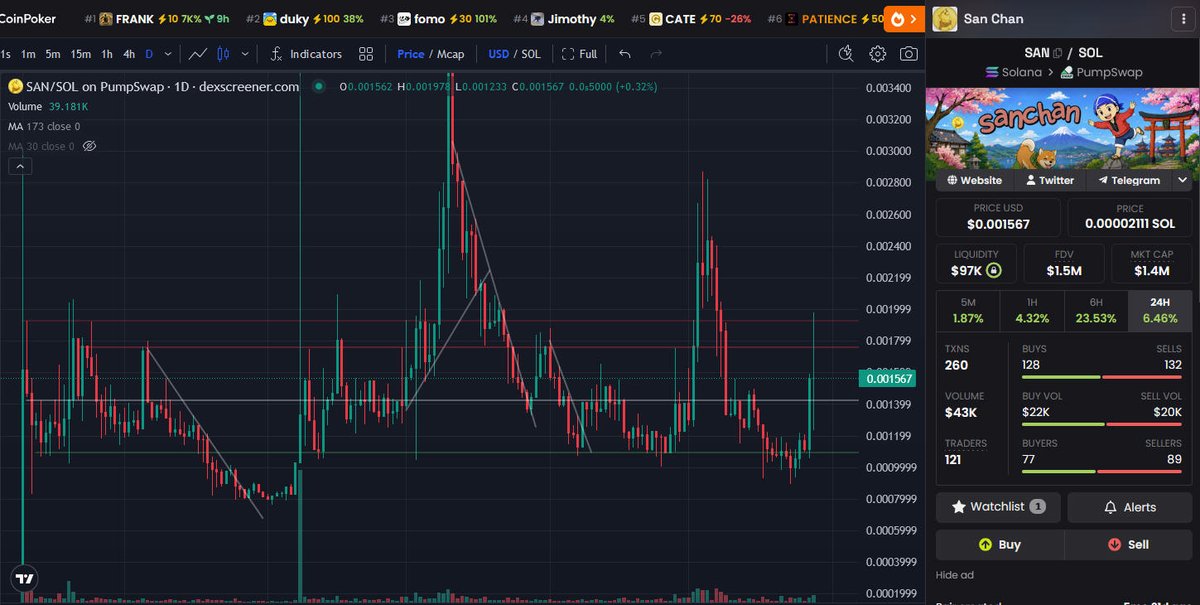Open the Telegram link

[1129, 180]
